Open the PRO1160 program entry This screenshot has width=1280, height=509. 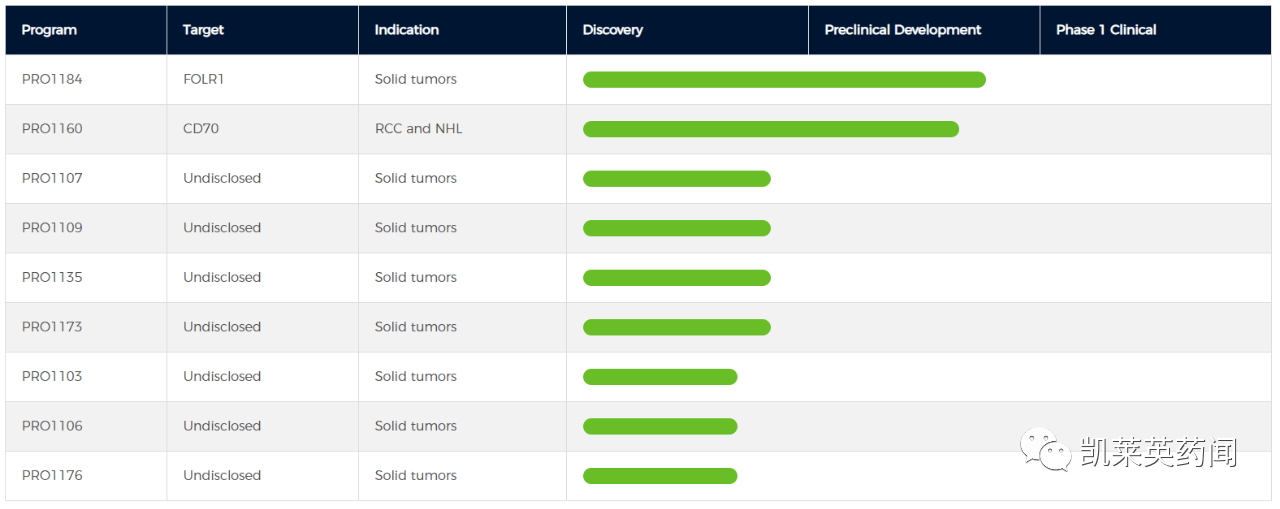pos(52,129)
